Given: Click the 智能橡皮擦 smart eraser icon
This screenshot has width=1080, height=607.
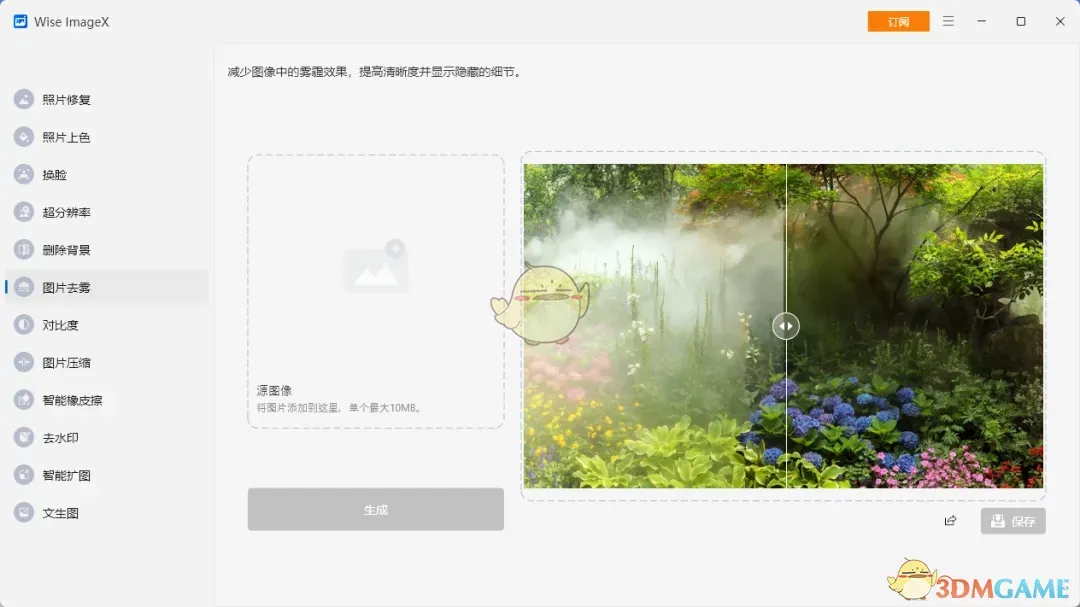Looking at the screenshot, I should (x=24, y=400).
